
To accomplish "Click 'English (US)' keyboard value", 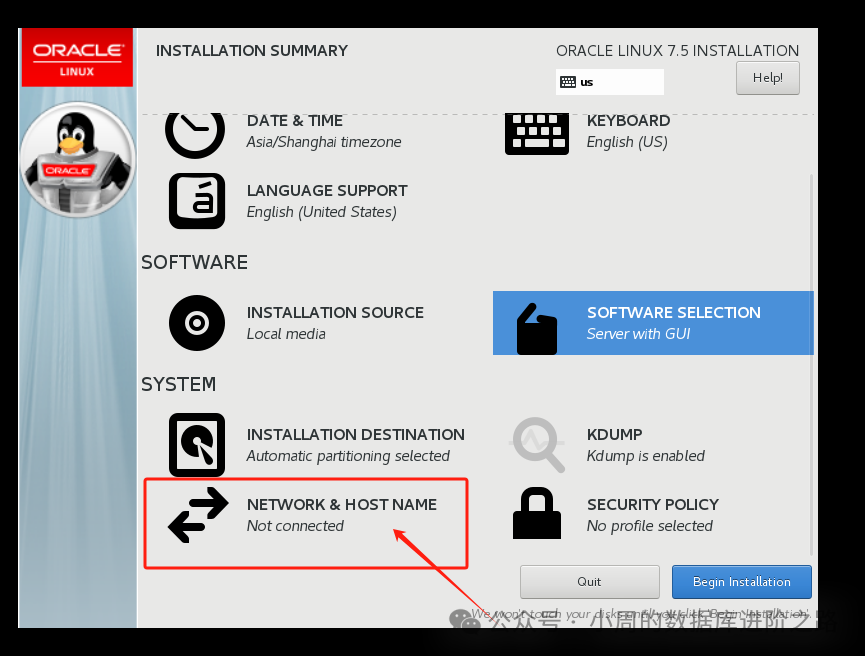I will pos(627,142).
